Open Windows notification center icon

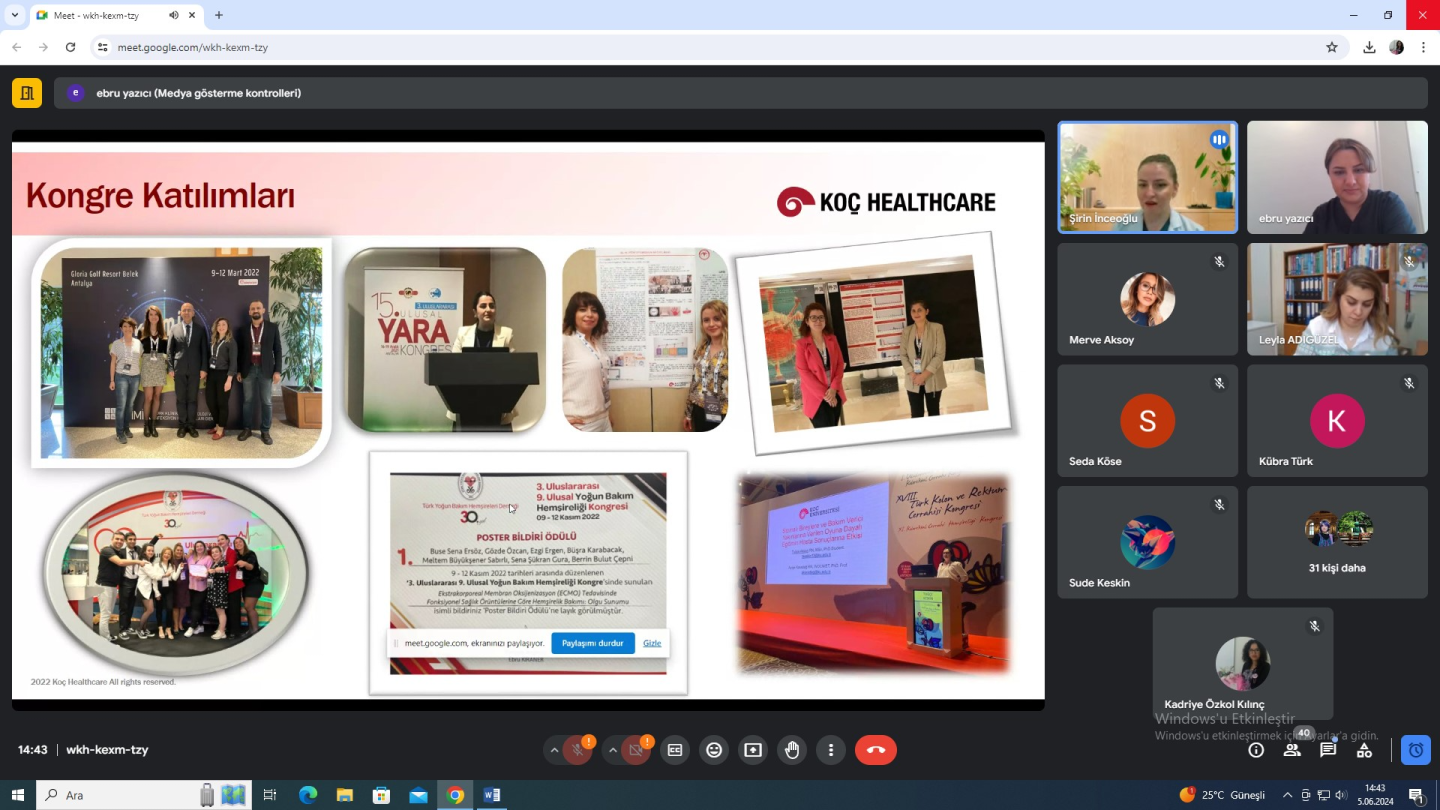pyautogui.click(x=1417, y=795)
